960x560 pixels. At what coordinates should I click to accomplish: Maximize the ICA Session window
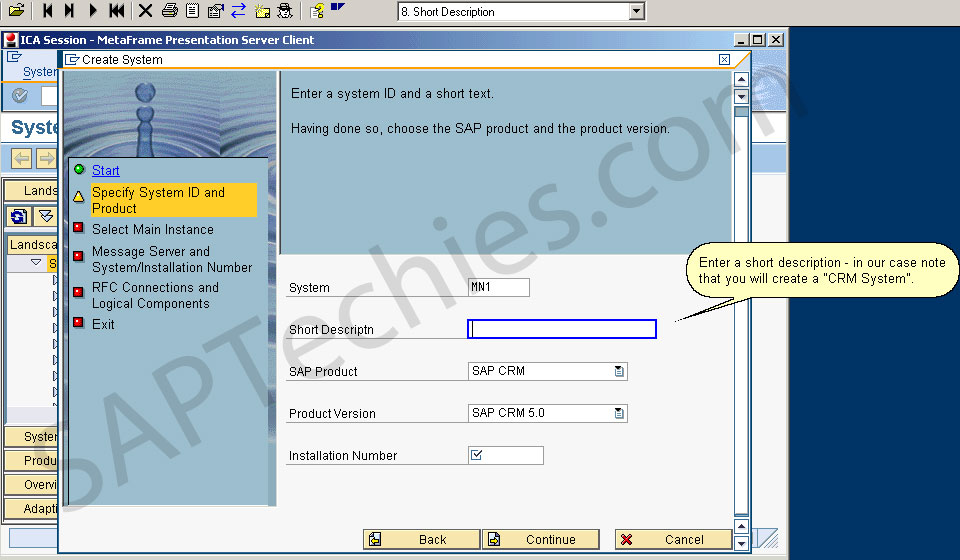click(758, 40)
